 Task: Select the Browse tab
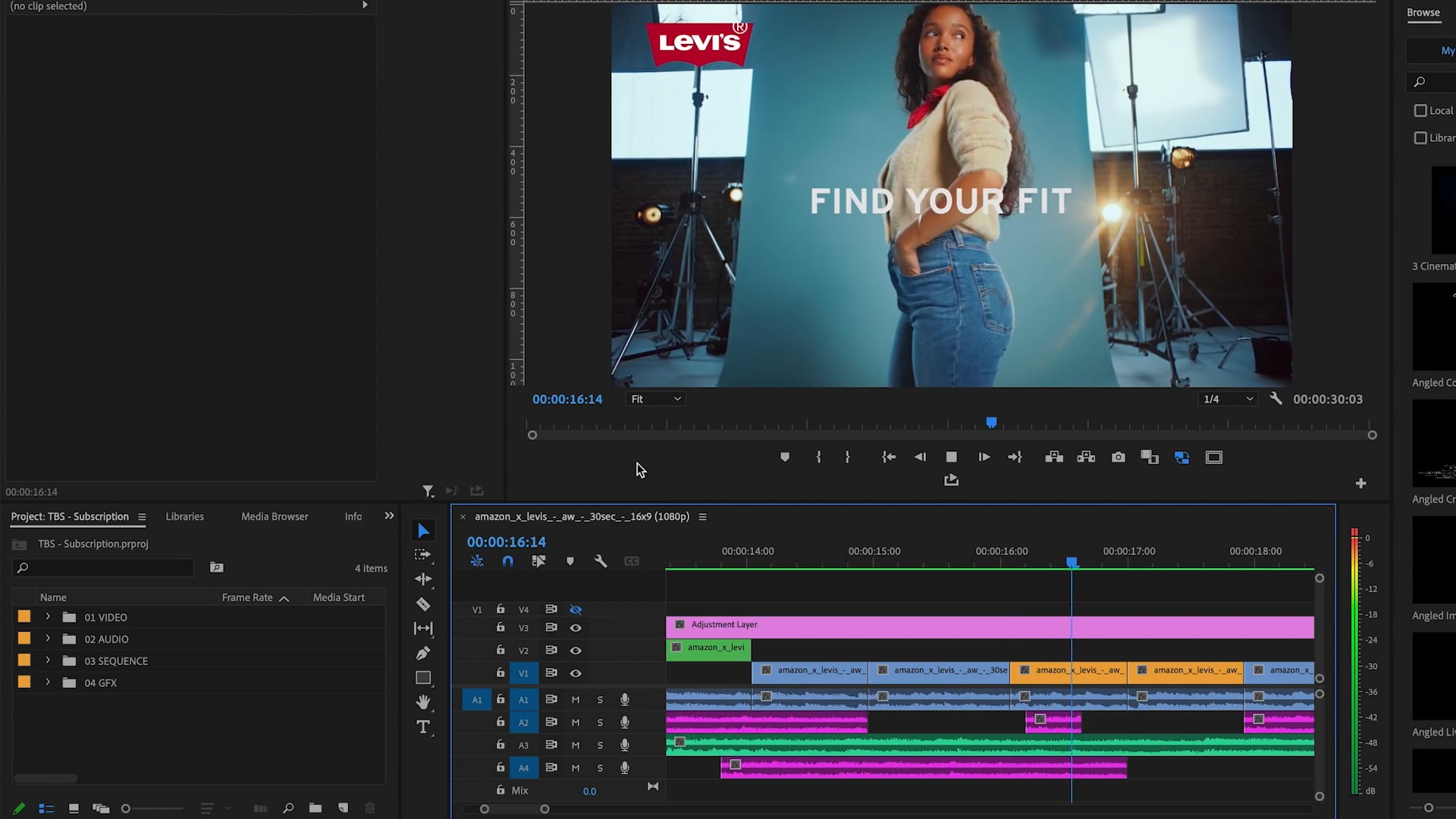[1423, 12]
